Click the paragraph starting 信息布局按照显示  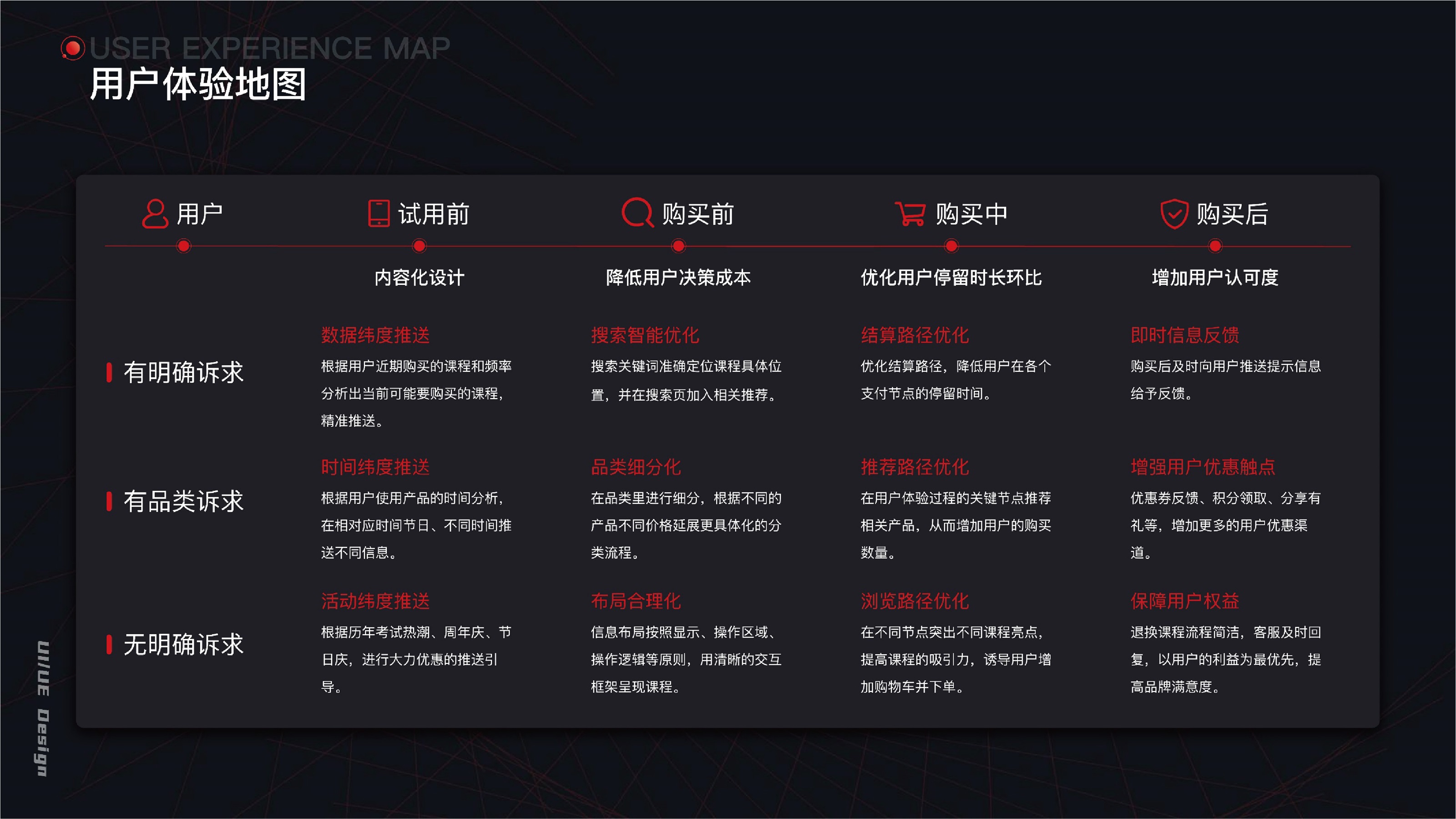click(686, 660)
